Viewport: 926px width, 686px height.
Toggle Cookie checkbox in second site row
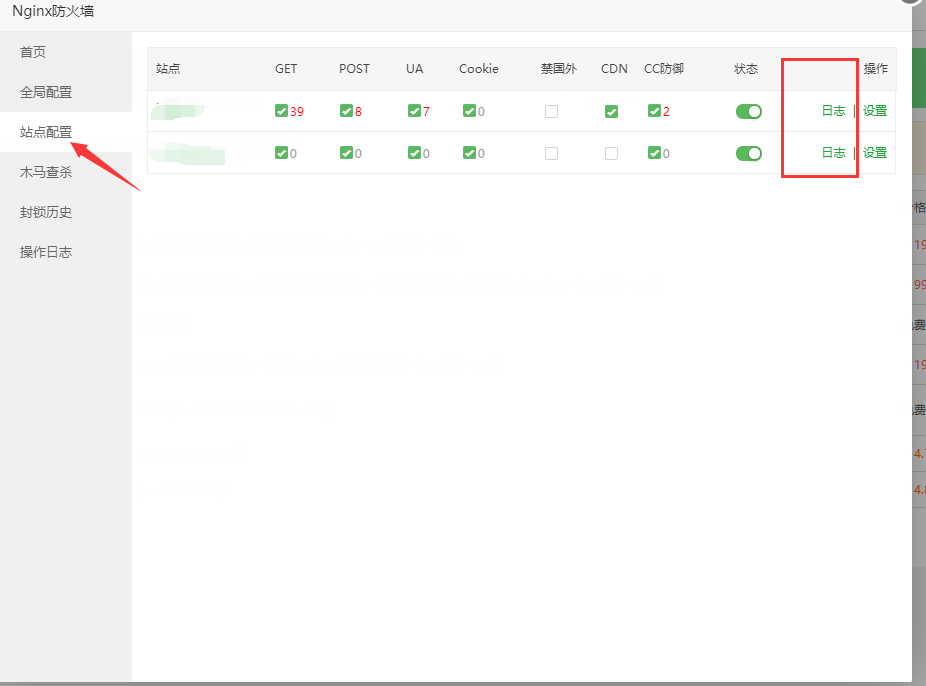[469, 153]
